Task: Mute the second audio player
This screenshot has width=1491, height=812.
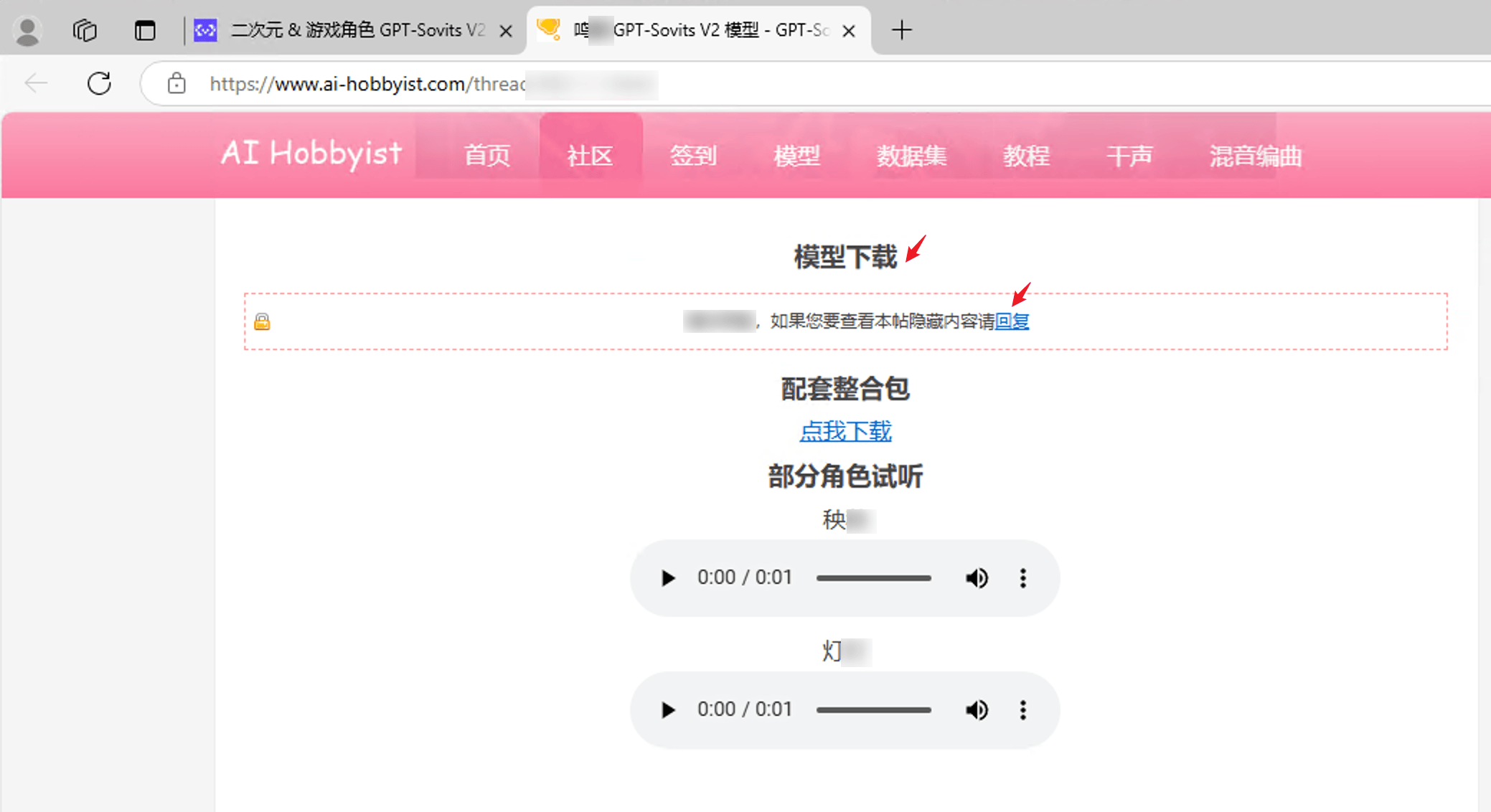Action: point(976,710)
